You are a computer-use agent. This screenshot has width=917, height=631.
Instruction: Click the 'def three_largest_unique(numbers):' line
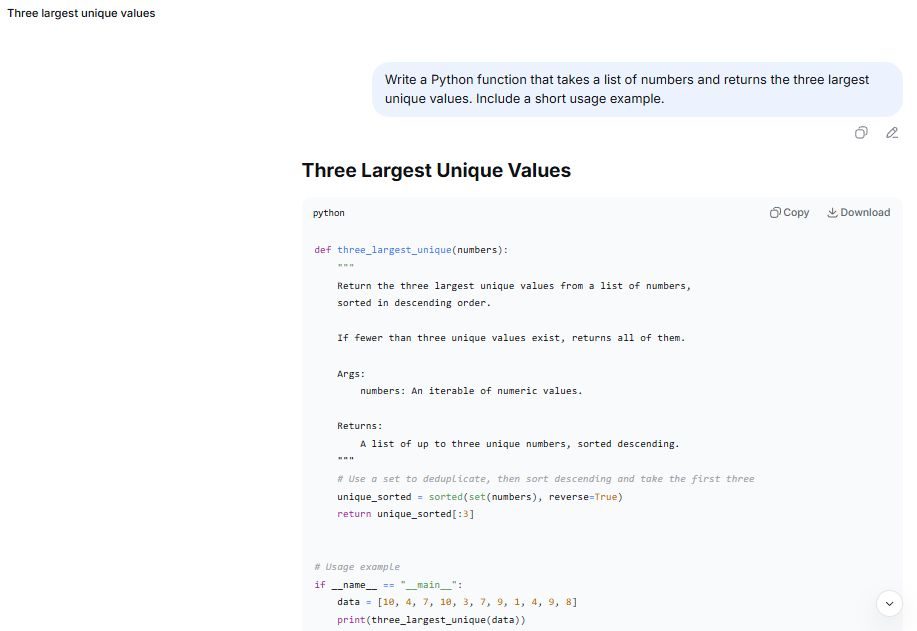pyautogui.click(x=411, y=250)
